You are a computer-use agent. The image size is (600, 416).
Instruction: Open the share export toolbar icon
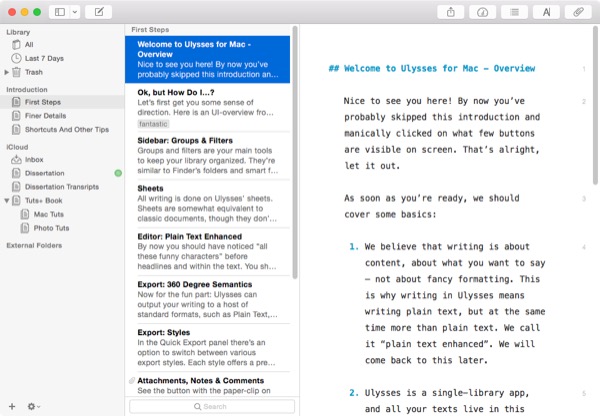pos(451,12)
